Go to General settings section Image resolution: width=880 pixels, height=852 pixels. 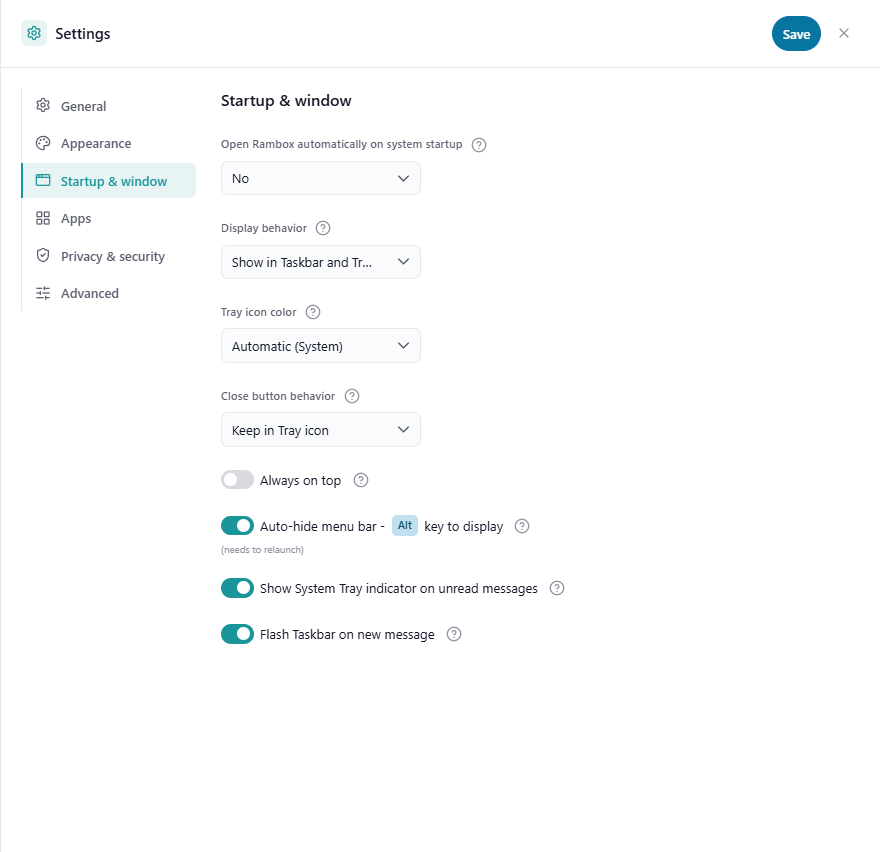tap(109, 106)
